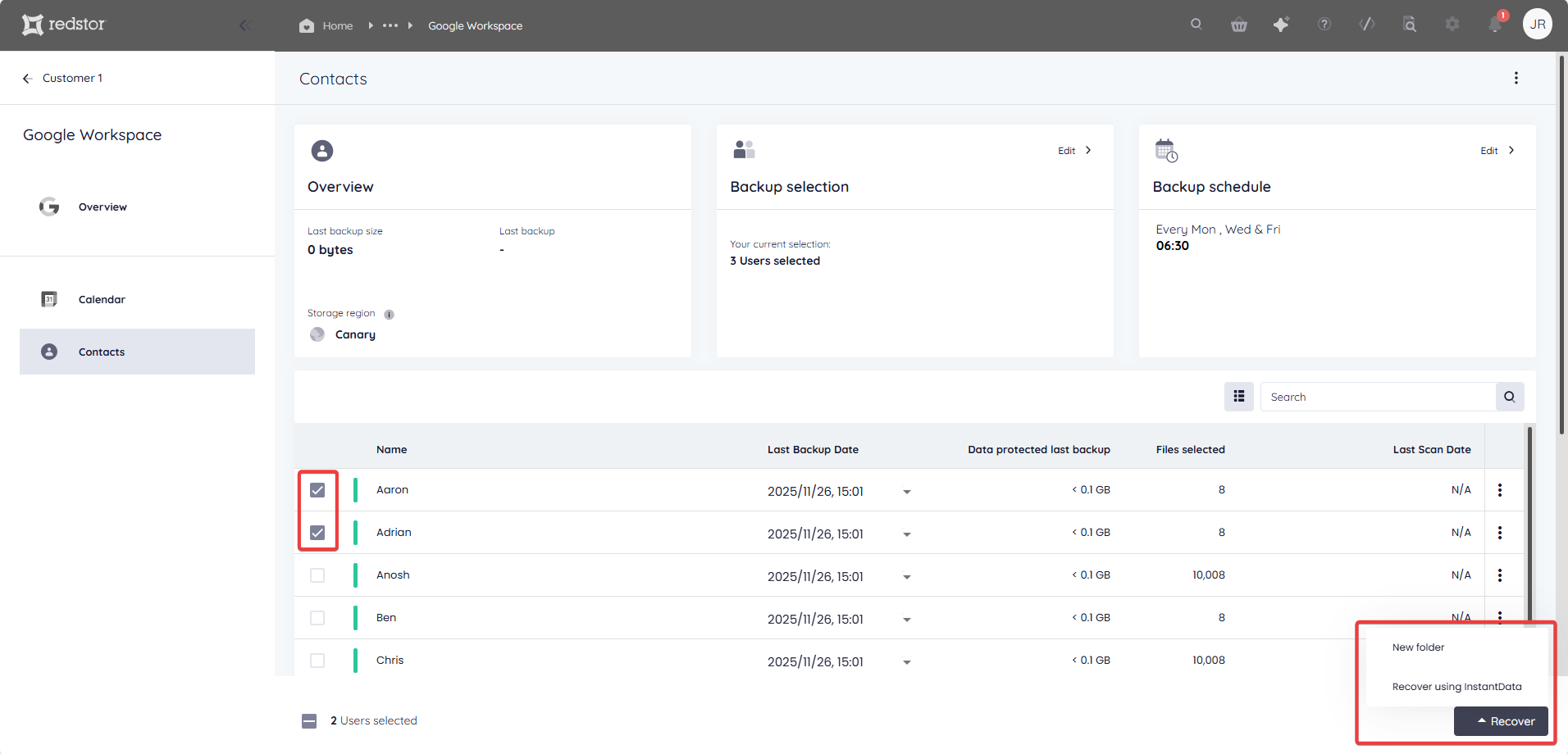
Task: Check the checkbox for Anosh
Action: click(317, 575)
